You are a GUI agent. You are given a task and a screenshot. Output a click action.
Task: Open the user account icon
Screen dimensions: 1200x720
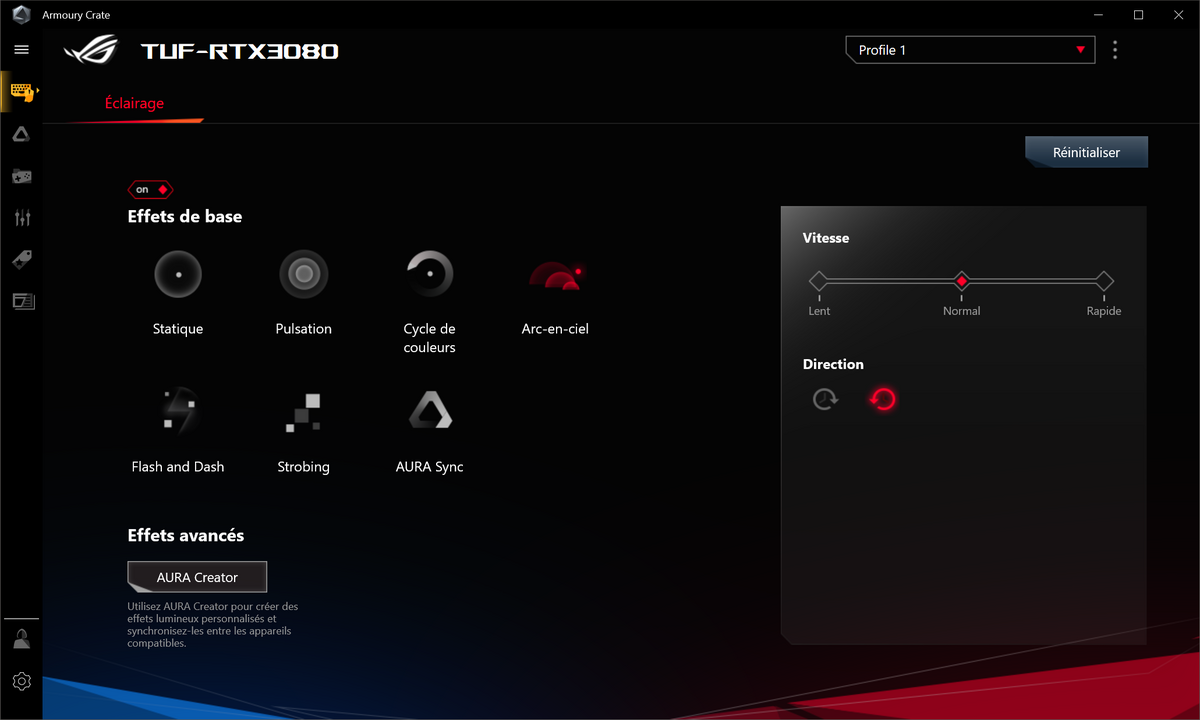pyautogui.click(x=21, y=639)
